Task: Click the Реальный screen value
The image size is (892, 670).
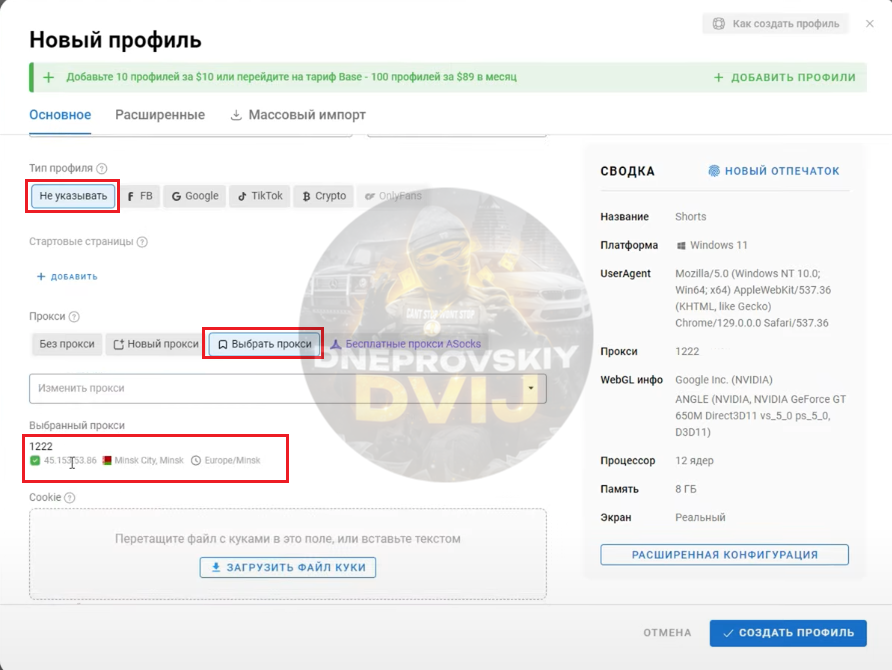Action: click(700, 518)
